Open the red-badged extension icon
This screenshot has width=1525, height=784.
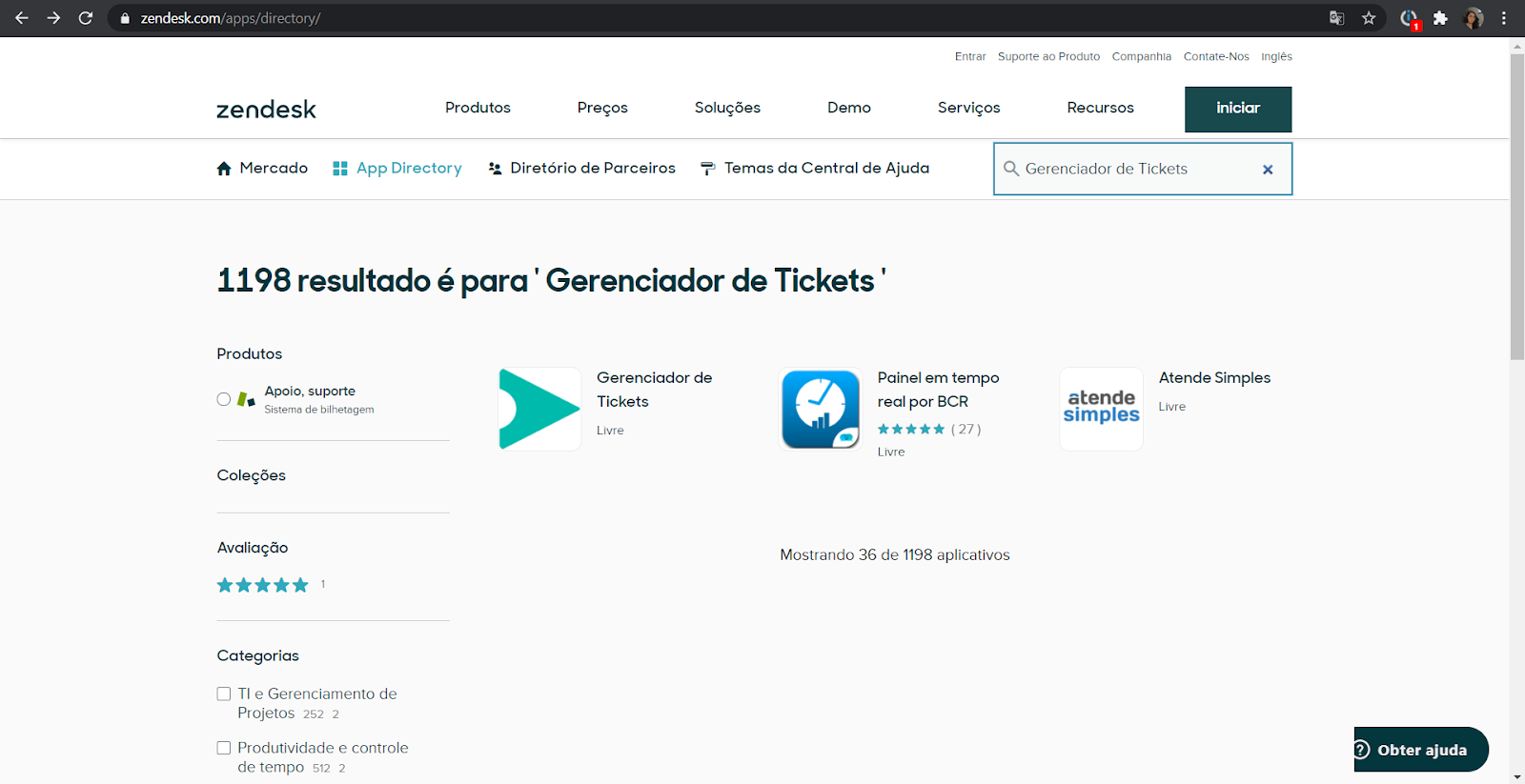1410,19
